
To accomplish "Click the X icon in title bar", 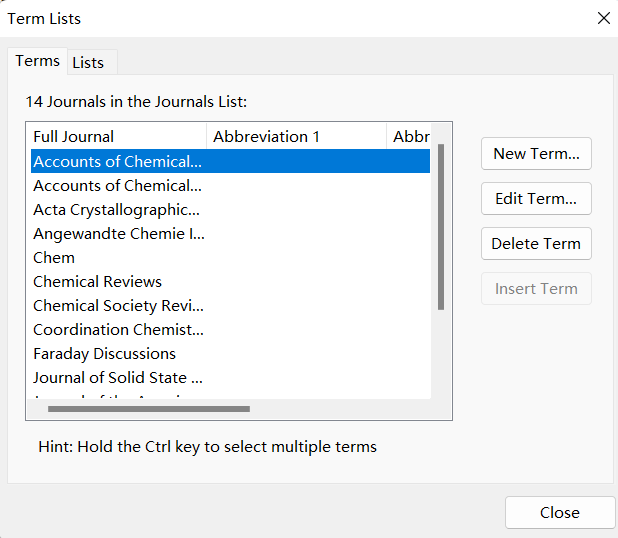I will point(603,18).
